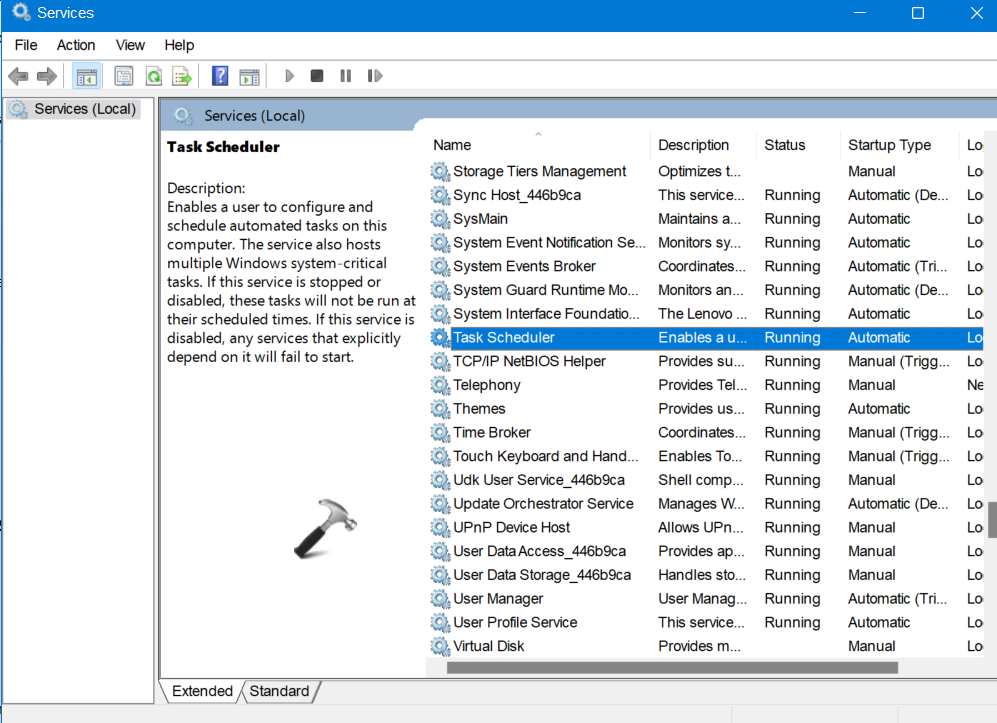Open Help using the question mark icon
Image resolution: width=997 pixels, height=723 pixels.
point(220,76)
